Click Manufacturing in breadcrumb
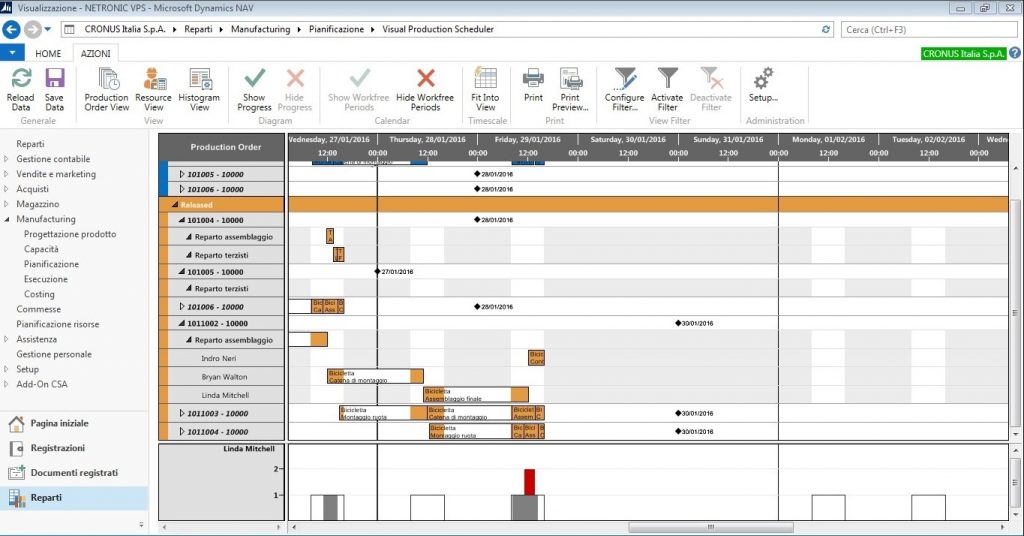 (261, 29)
